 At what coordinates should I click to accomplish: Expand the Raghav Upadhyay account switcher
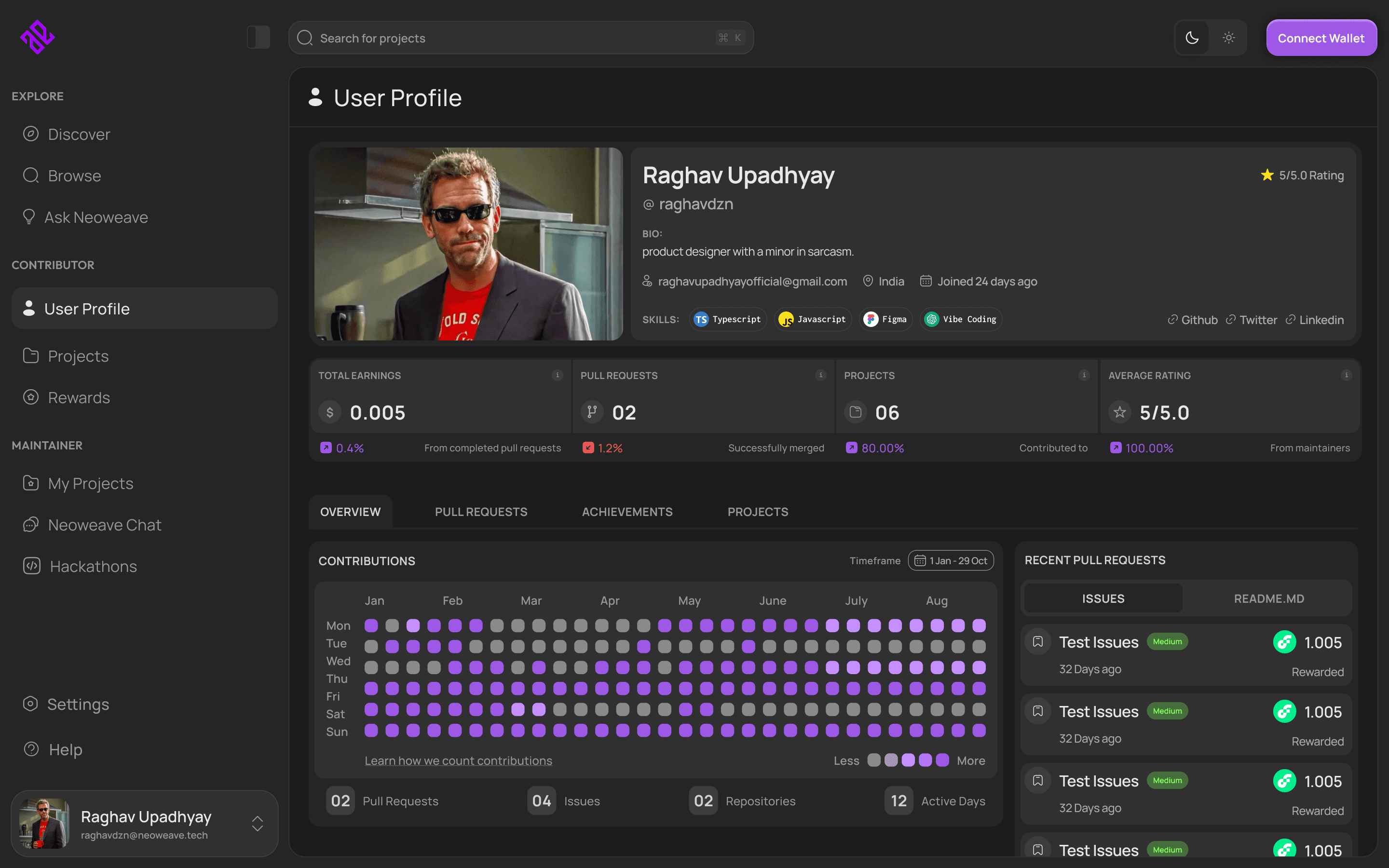(x=257, y=823)
